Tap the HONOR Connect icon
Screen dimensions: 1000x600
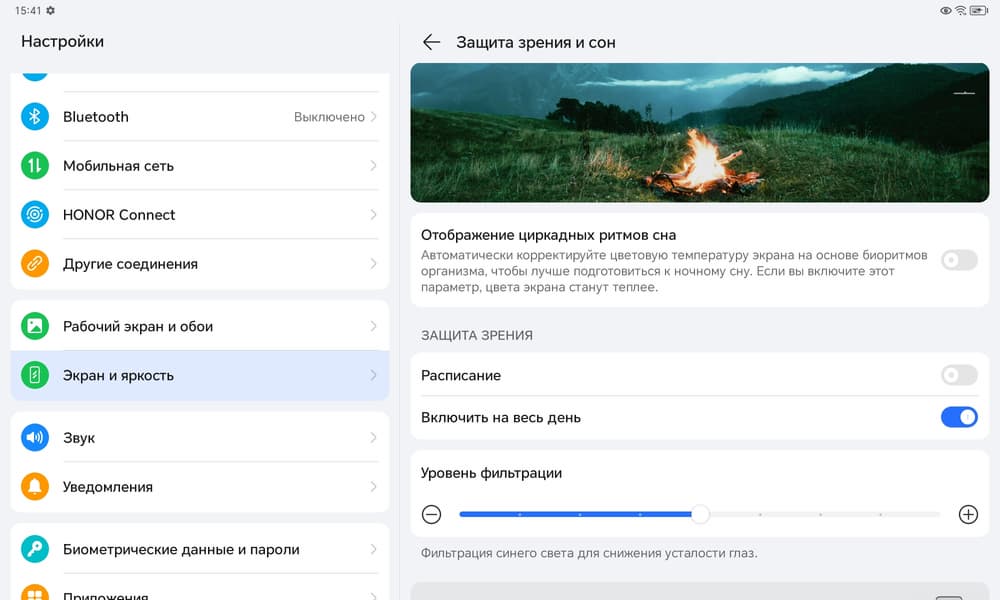pos(35,215)
